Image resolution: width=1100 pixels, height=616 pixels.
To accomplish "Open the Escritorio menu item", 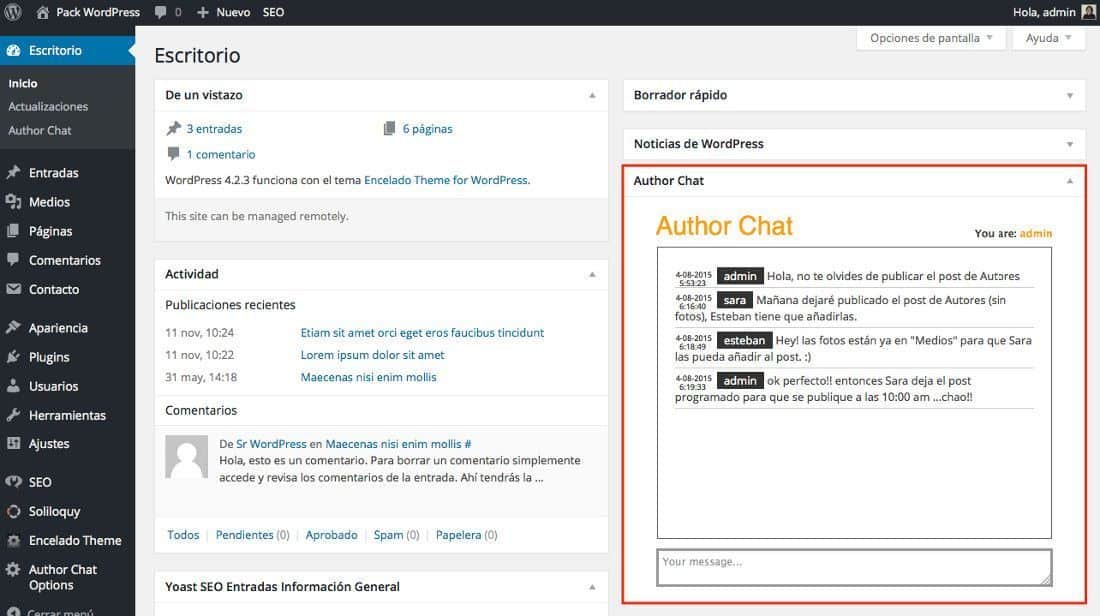I will [67, 51].
